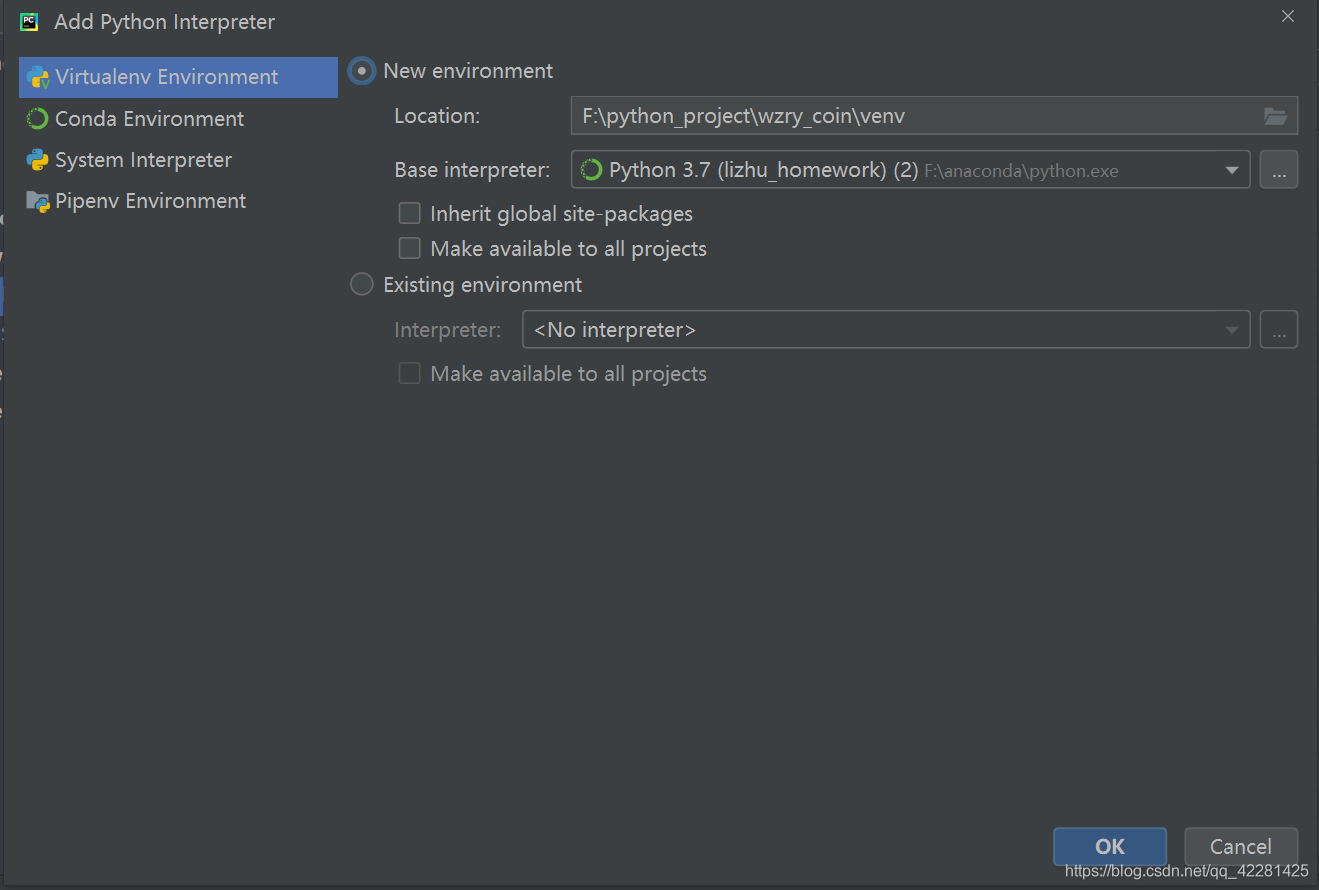Image resolution: width=1319 pixels, height=890 pixels.
Task: Click the Location: label
Action: click(437, 116)
